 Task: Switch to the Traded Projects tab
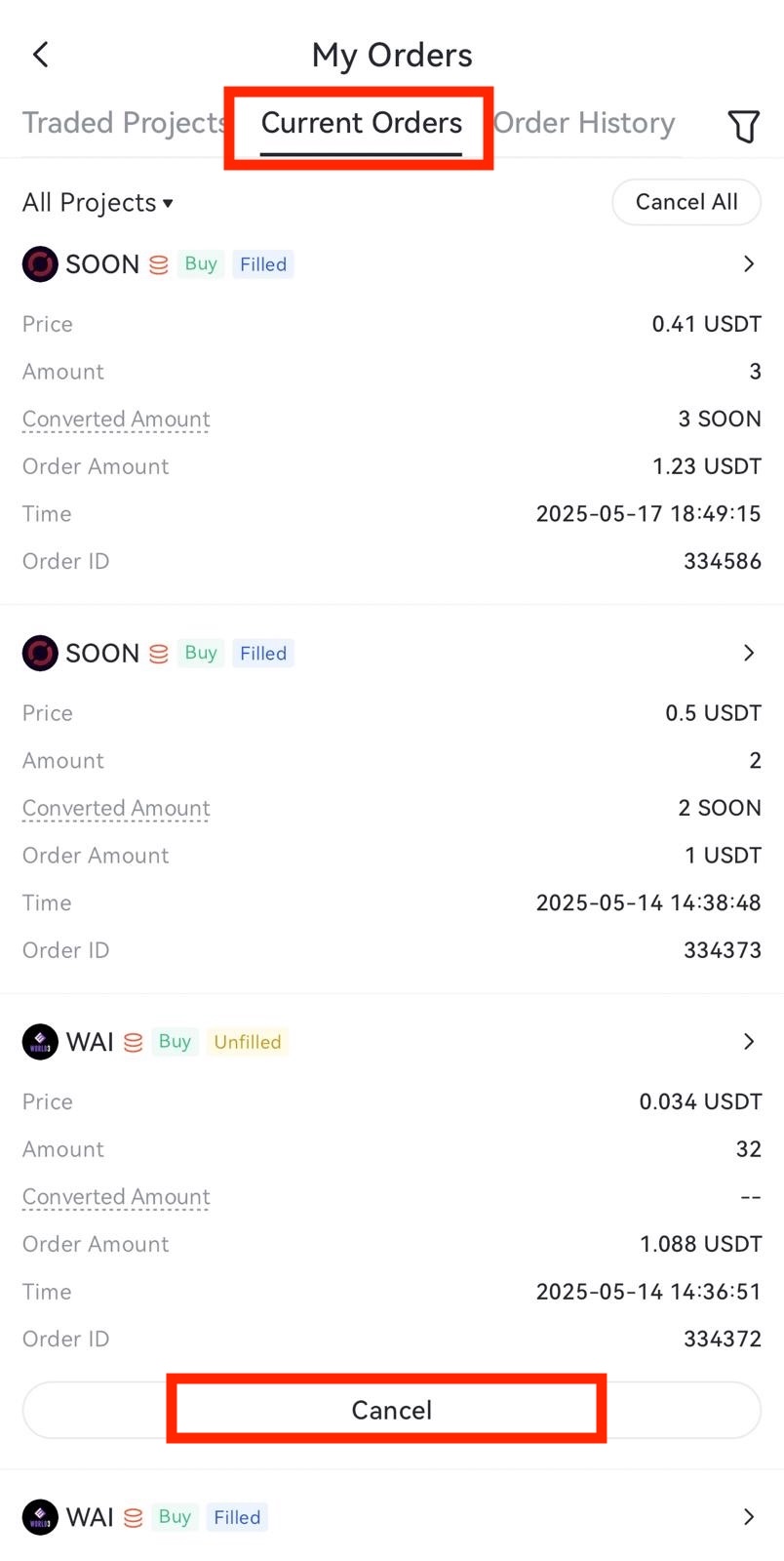pyautogui.click(x=123, y=123)
